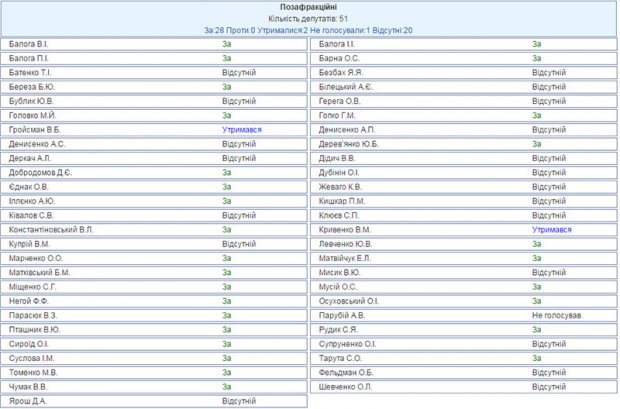Click the Не голосував status for Парубій
The height and width of the screenshot is (409, 620).
click(x=557, y=315)
